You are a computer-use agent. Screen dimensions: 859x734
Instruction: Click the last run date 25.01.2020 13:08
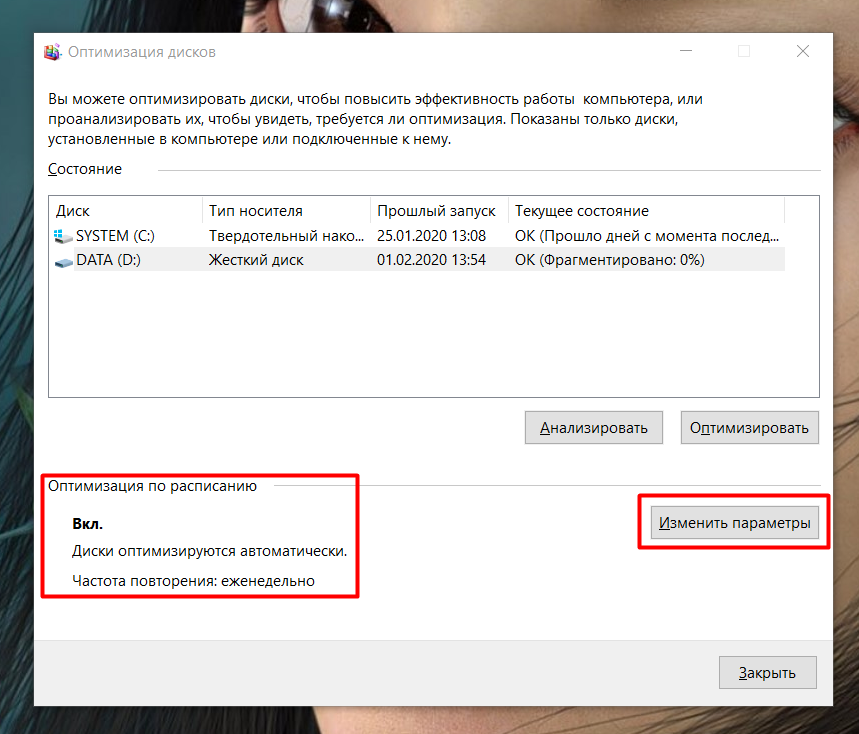431,237
